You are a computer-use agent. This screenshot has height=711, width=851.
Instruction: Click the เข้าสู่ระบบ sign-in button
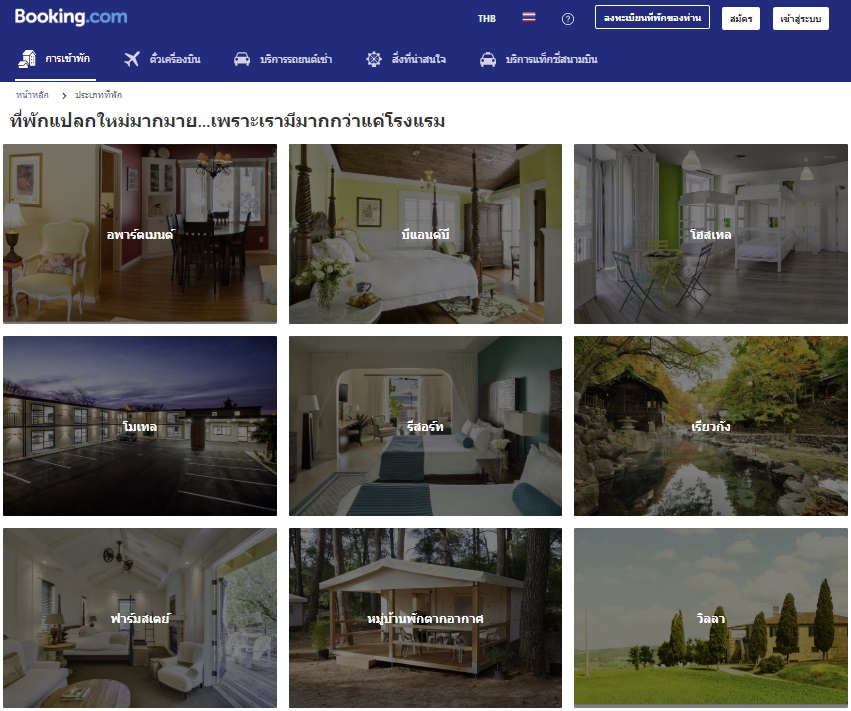[x=800, y=18]
